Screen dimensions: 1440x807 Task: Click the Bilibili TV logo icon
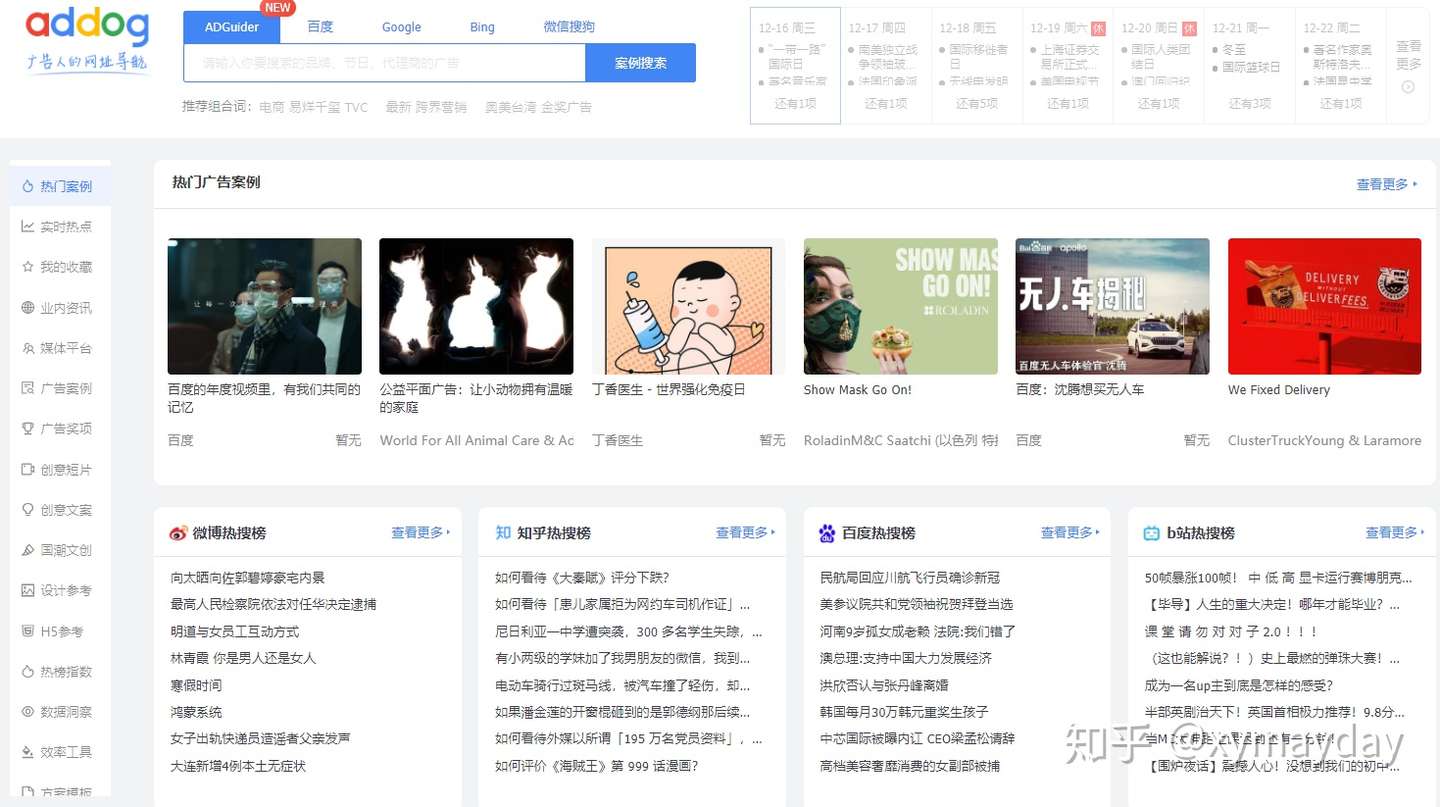pos(1151,533)
